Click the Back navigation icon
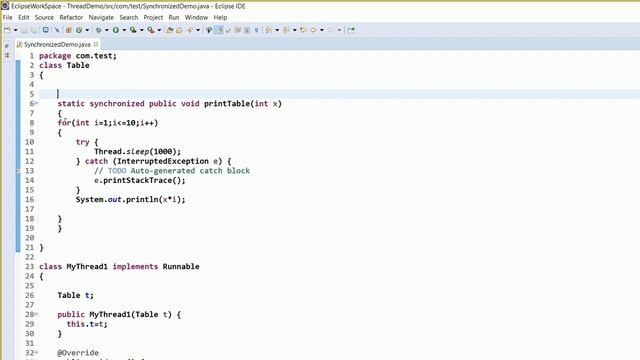The height and width of the screenshot is (360, 640). coord(313,30)
